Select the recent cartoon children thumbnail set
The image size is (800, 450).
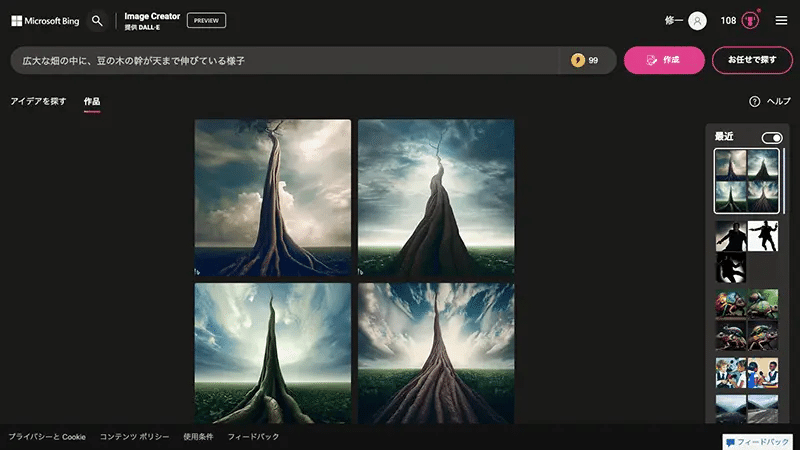point(746,372)
